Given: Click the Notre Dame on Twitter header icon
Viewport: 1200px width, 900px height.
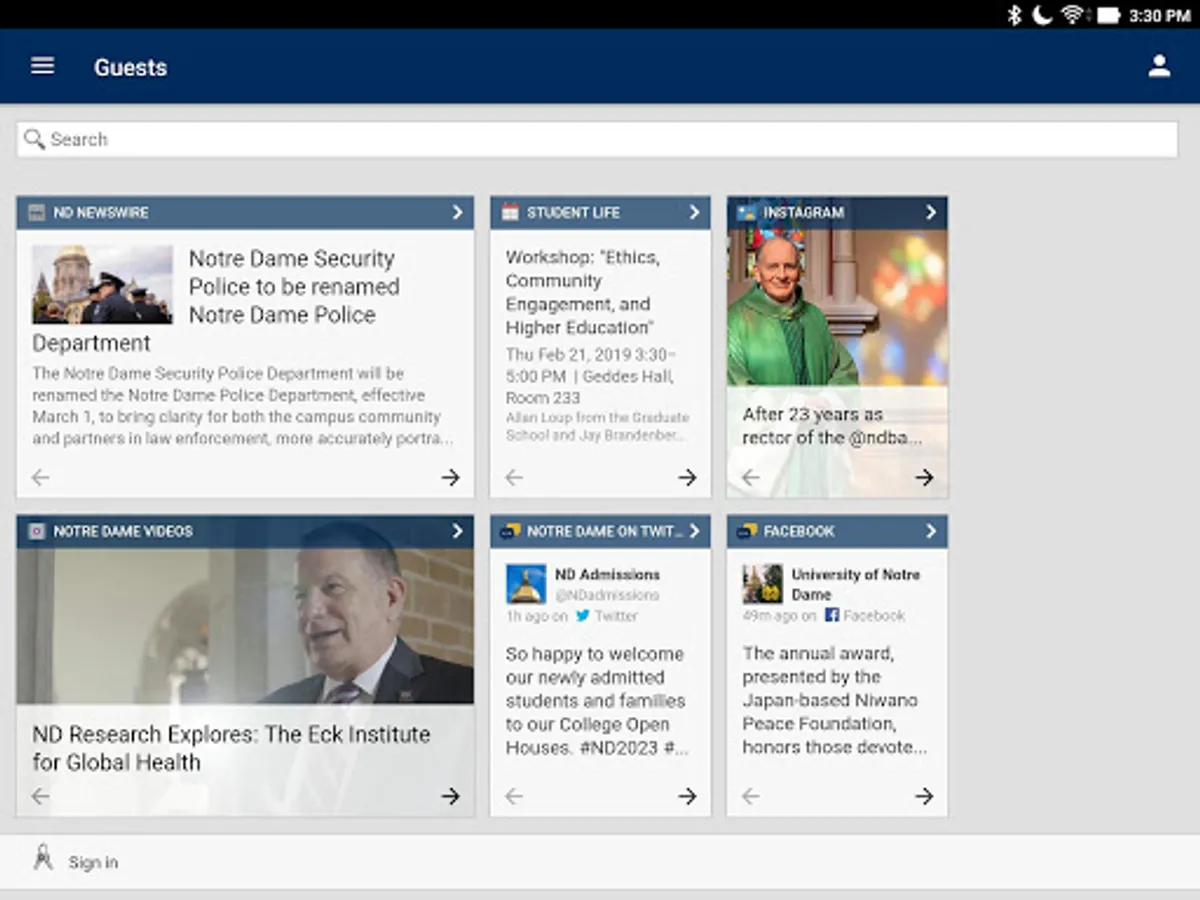Looking at the screenshot, I should click(x=510, y=531).
